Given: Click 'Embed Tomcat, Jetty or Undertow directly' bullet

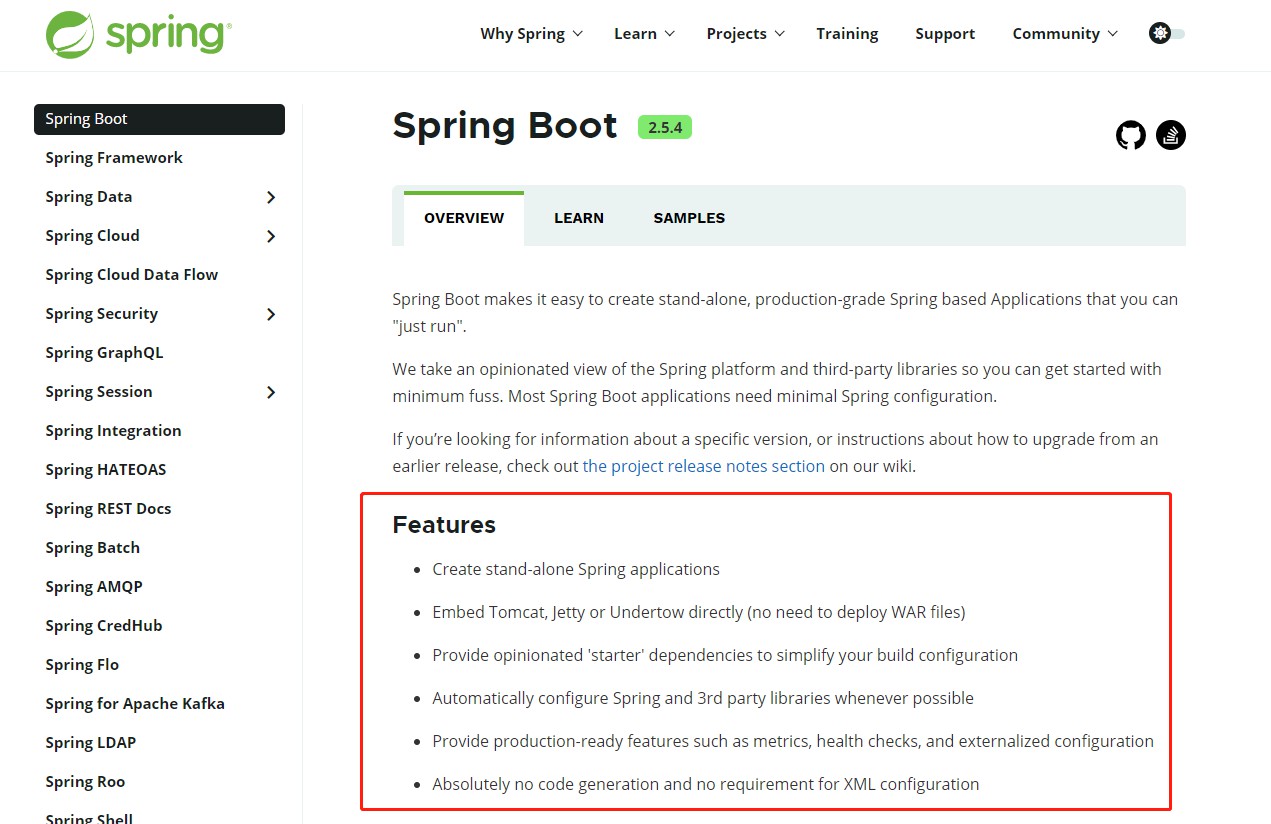Looking at the screenshot, I should tap(699, 612).
